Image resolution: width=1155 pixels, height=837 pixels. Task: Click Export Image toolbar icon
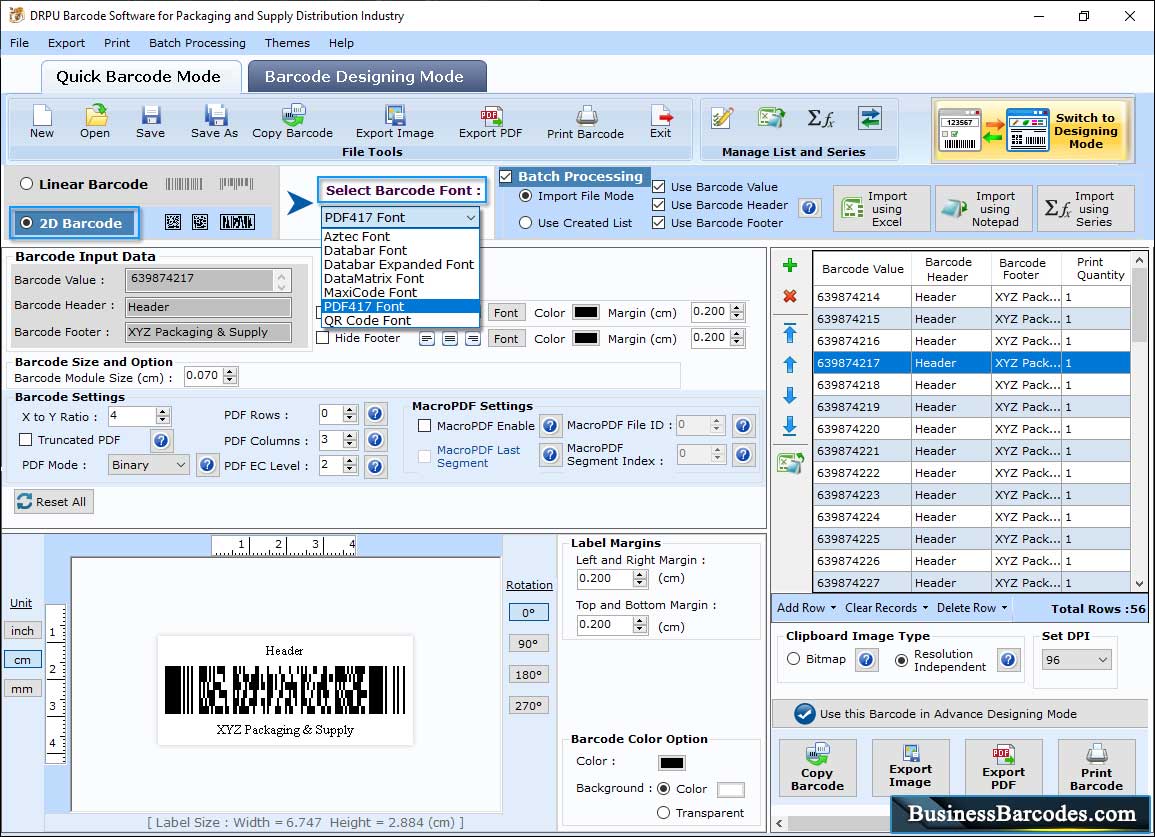(x=395, y=122)
